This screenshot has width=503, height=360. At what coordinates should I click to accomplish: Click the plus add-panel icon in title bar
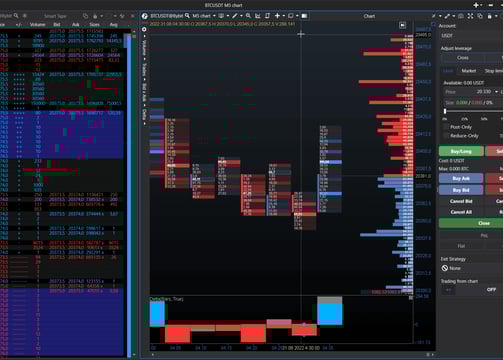(x=476, y=5)
